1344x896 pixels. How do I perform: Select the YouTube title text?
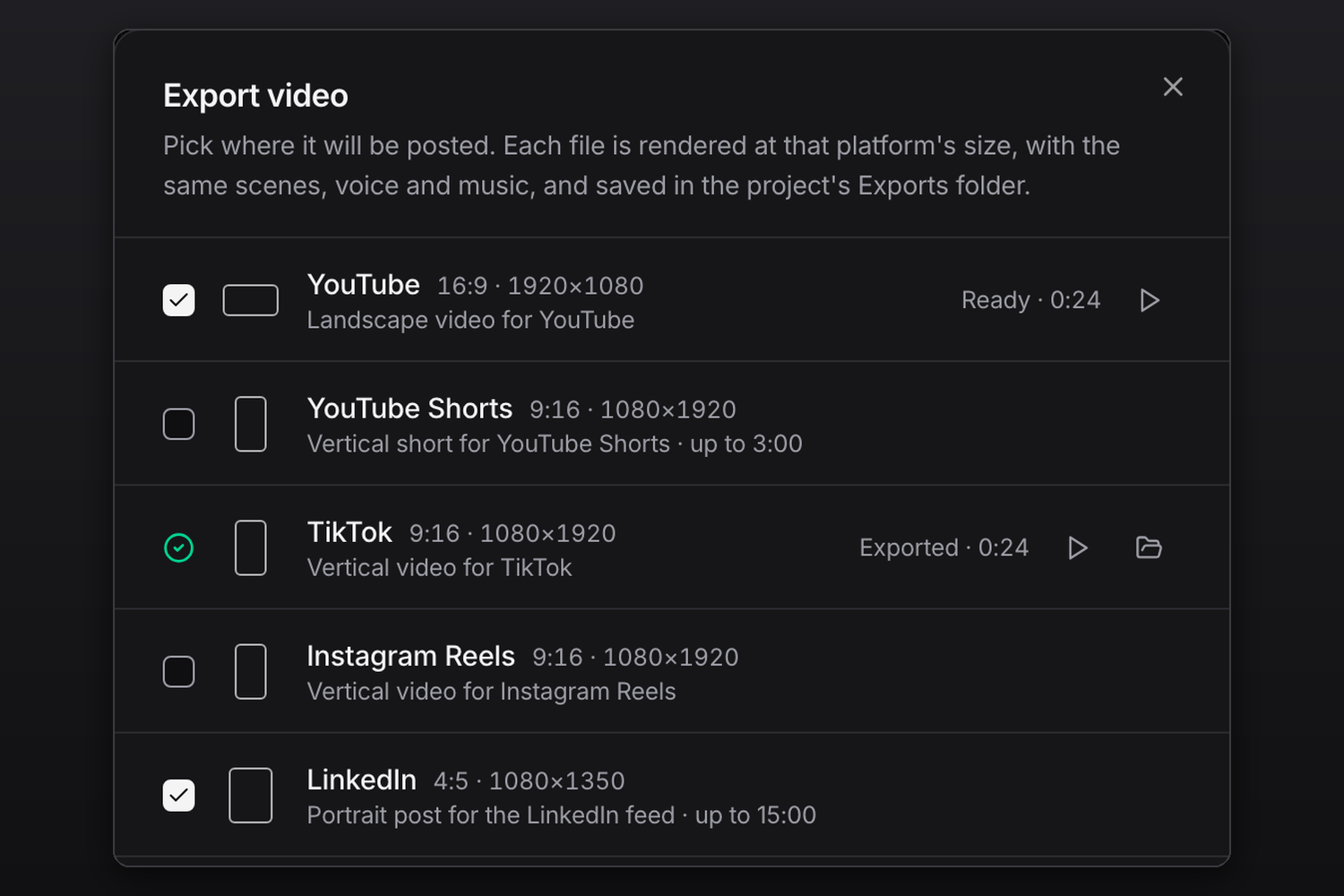click(363, 284)
